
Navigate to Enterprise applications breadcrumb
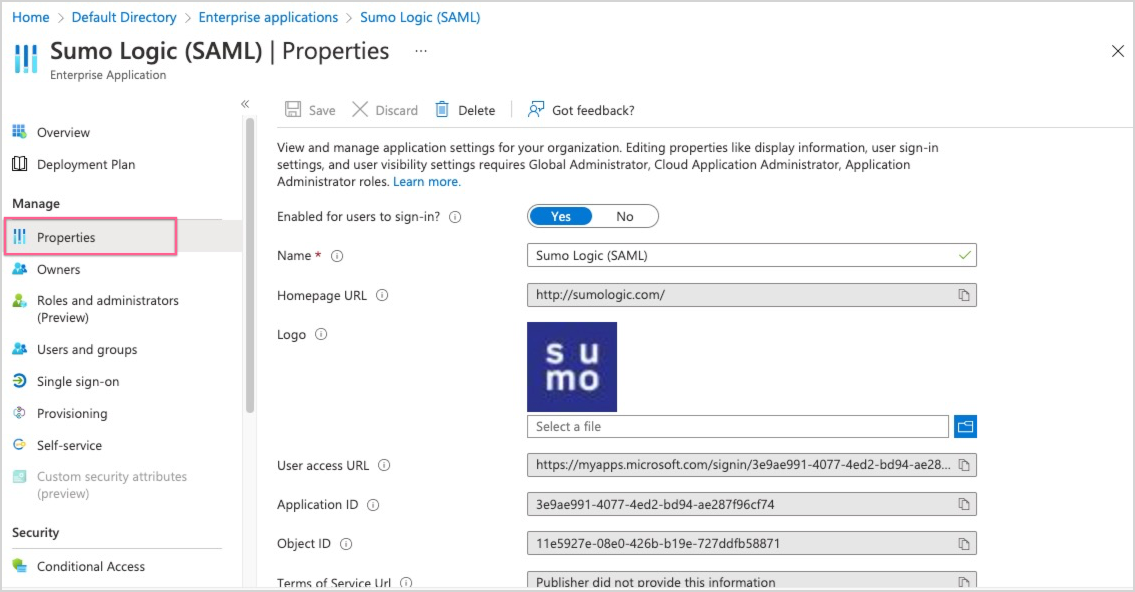click(268, 16)
